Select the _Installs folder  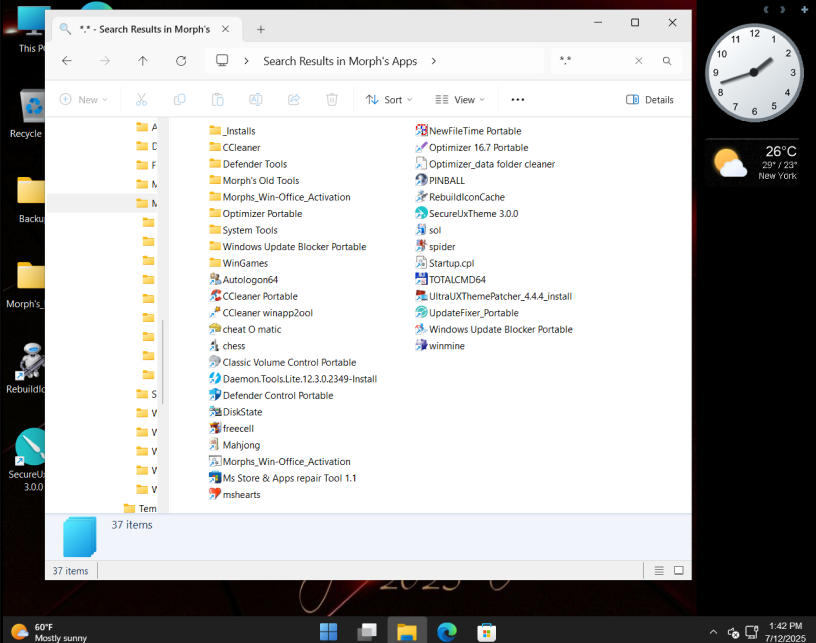click(x=232, y=131)
